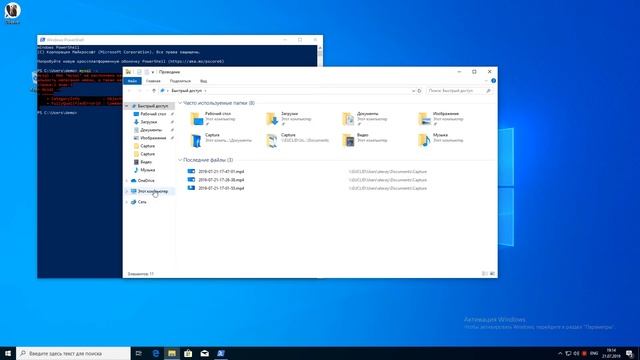Select Загрузки in the navigation pane
The image size is (640, 360).
[149, 122]
